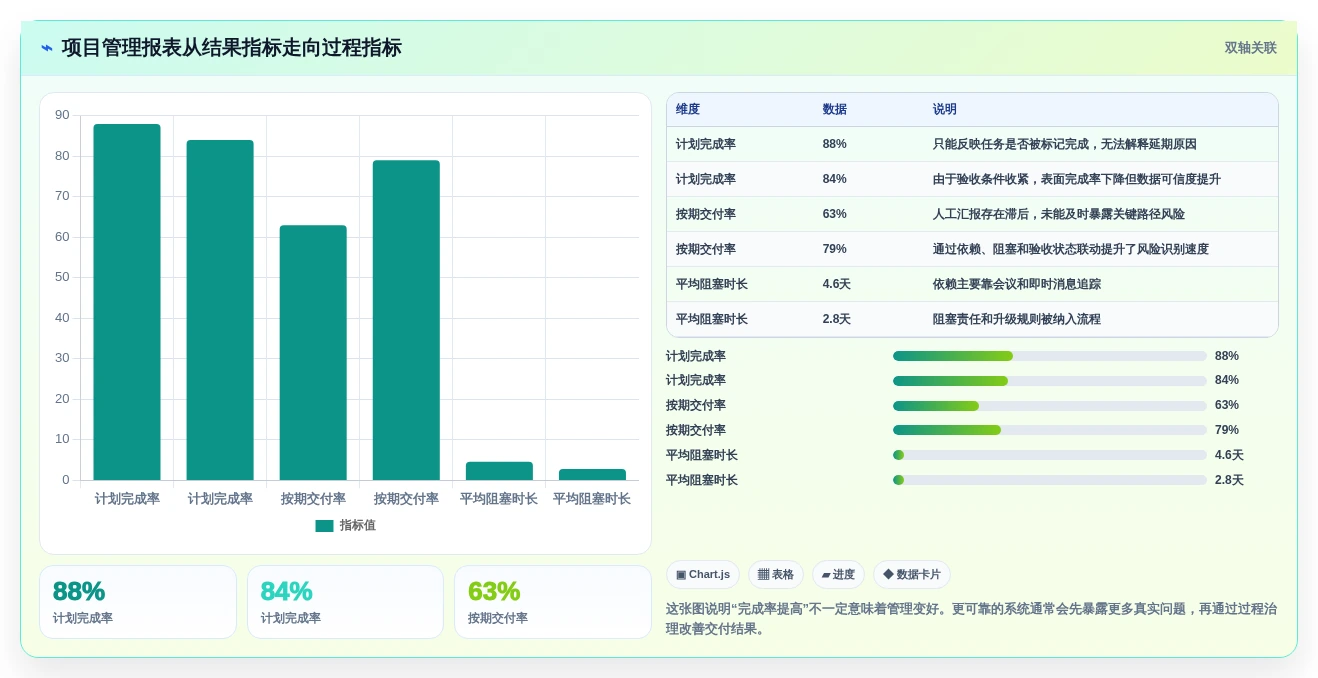Click table cell 通过依赖、阻塞和验收状态联动提升了风险识别速度

coord(1070,249)
